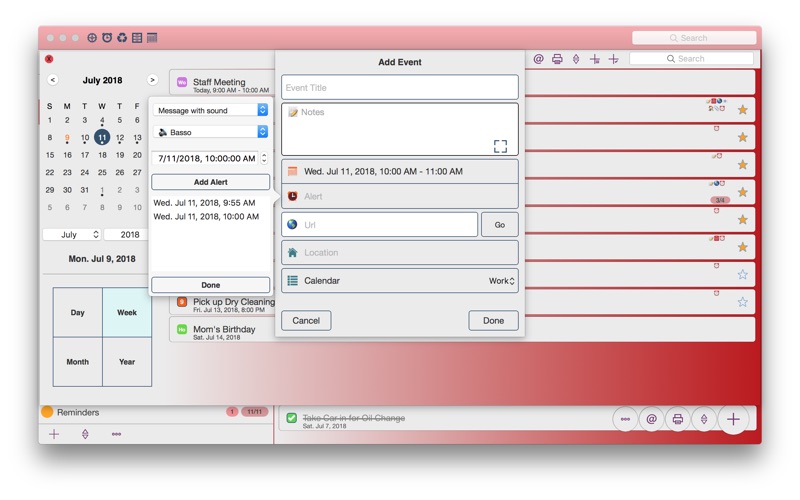The image size is (800, 500).
Task: Go to next month with > button
Action: [x=152, y=80]
